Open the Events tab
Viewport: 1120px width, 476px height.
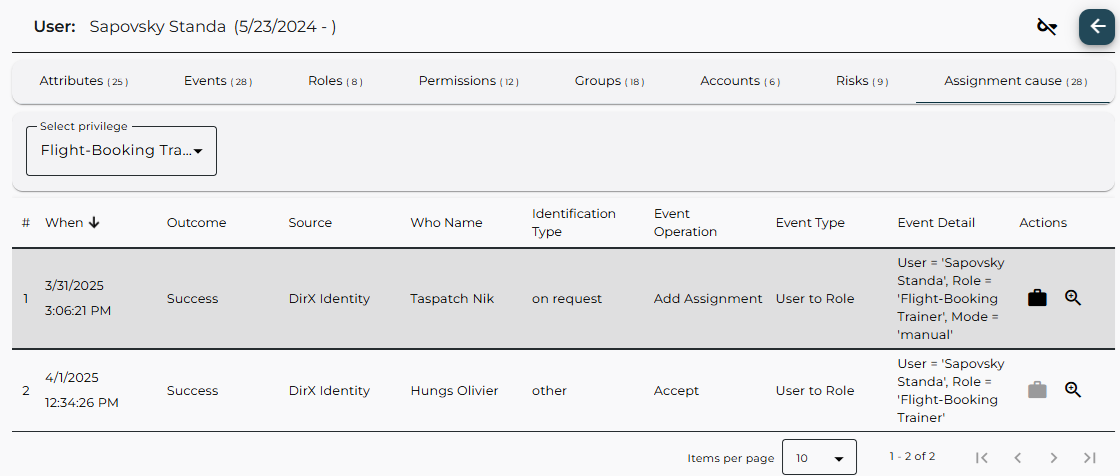coord(217,81)
